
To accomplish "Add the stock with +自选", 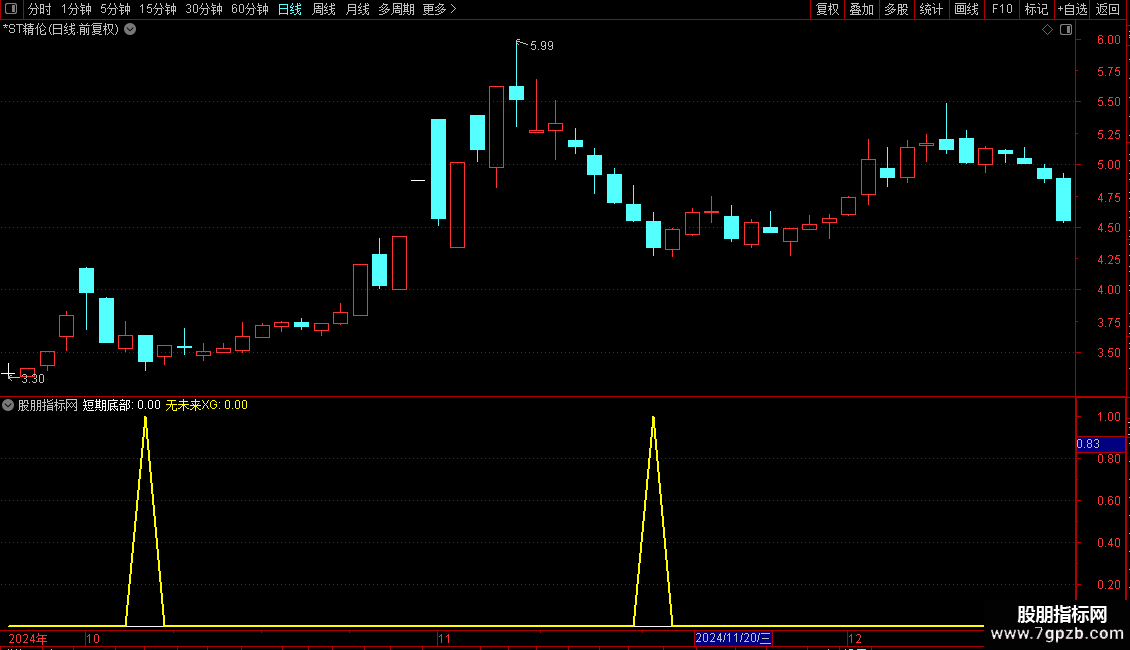I will pos(1072,9).
